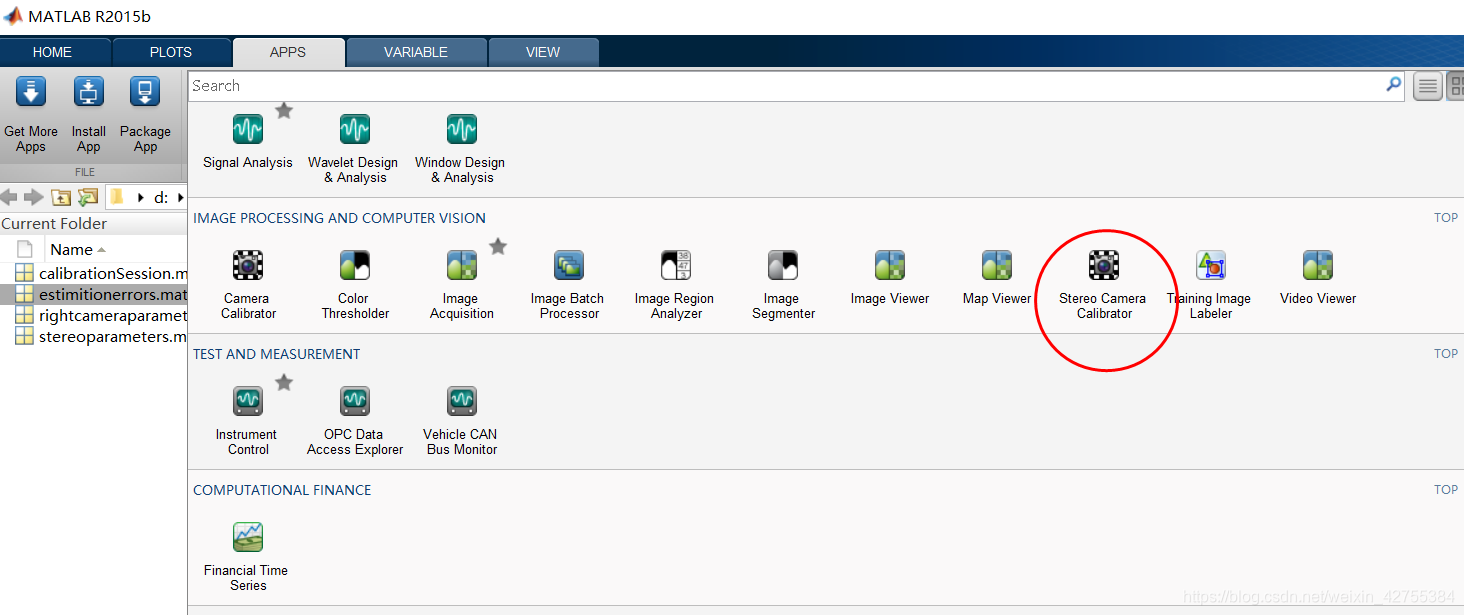
Task: Navigate forward in folder history
Action: pos(34,197)
